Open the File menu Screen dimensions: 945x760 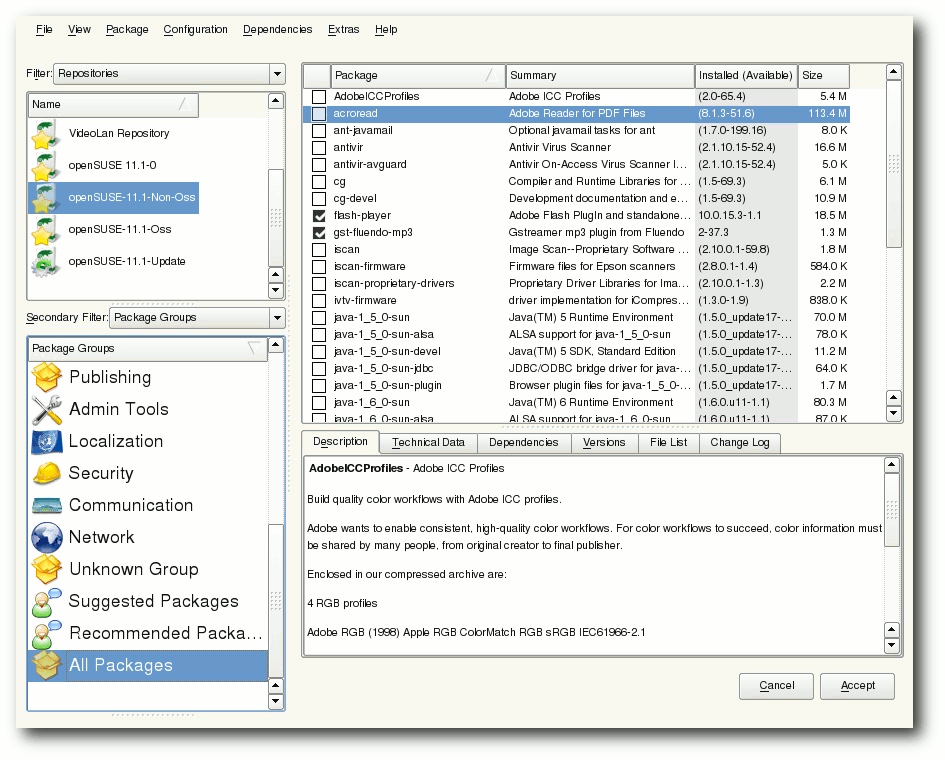(44, 30)
